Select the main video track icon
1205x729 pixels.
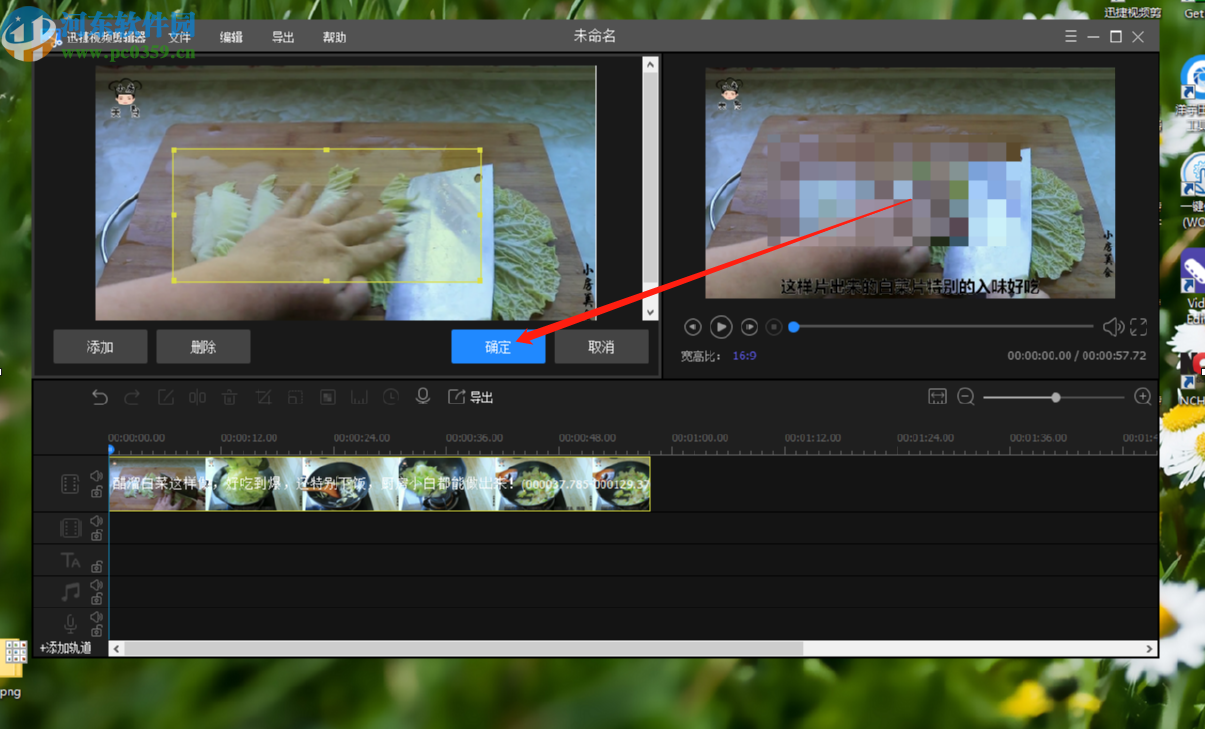click(x=70, y=484)
